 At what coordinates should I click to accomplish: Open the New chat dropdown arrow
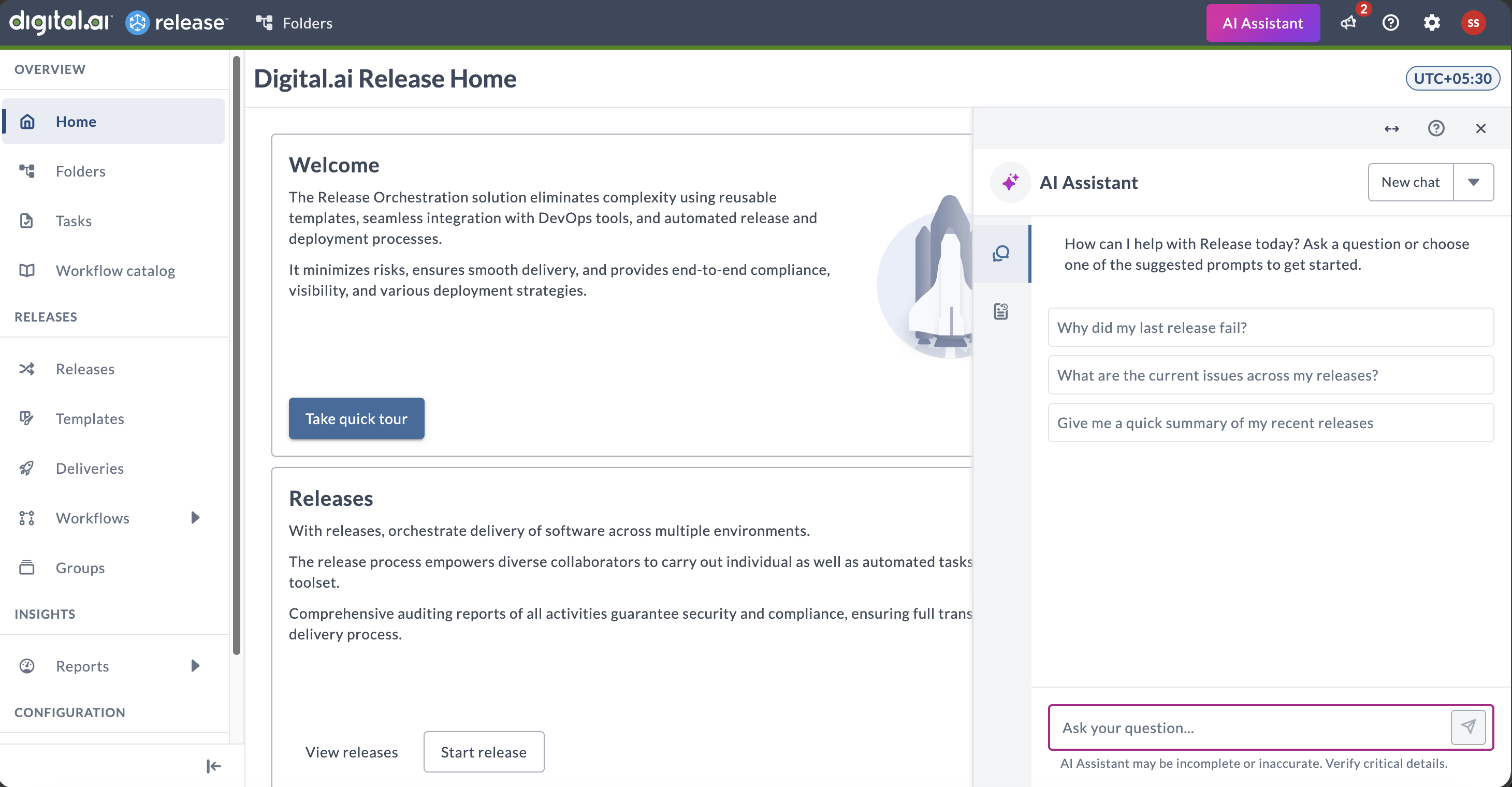1473,182
